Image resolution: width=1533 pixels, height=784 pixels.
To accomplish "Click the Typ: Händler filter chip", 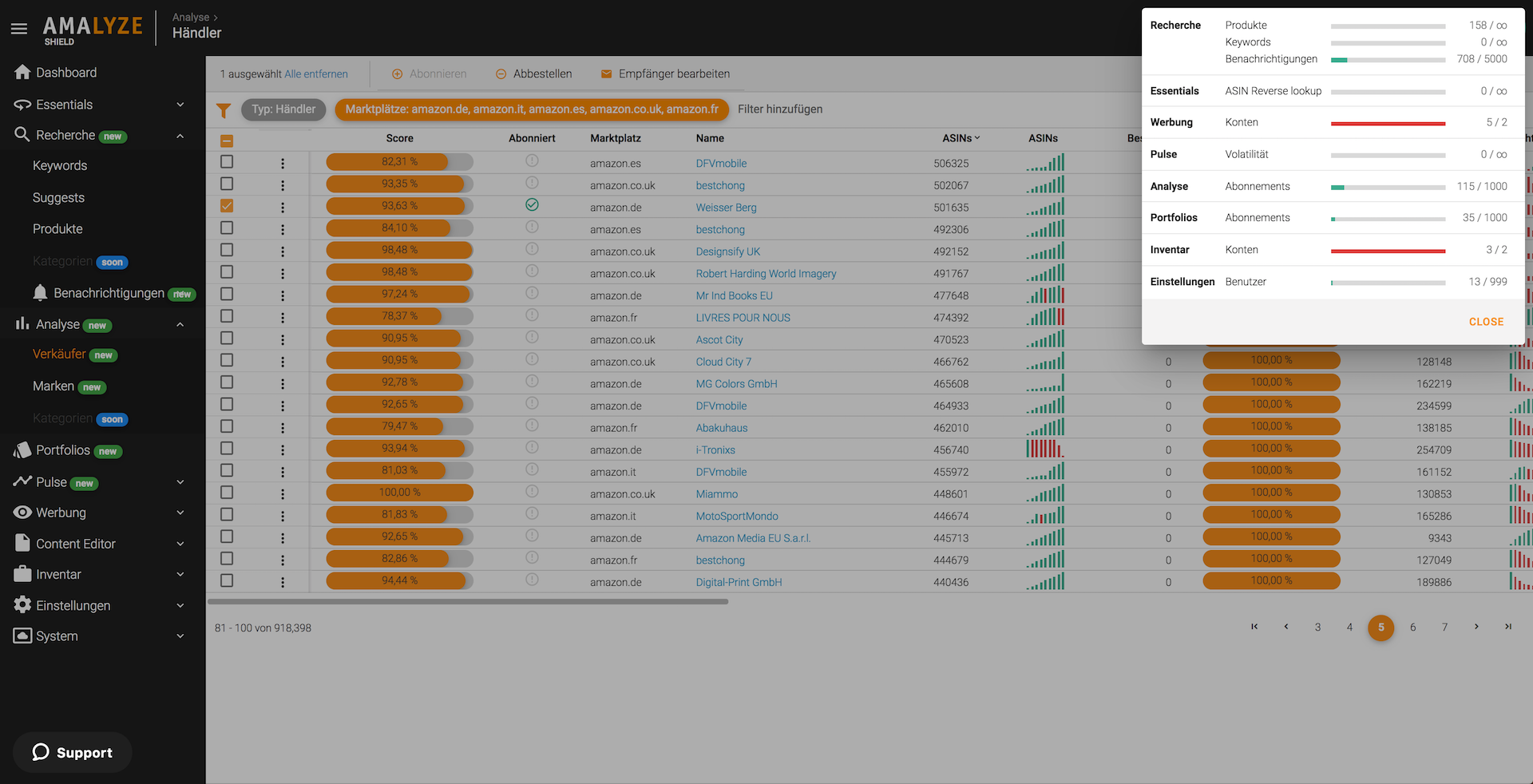I will pos(283,109).
